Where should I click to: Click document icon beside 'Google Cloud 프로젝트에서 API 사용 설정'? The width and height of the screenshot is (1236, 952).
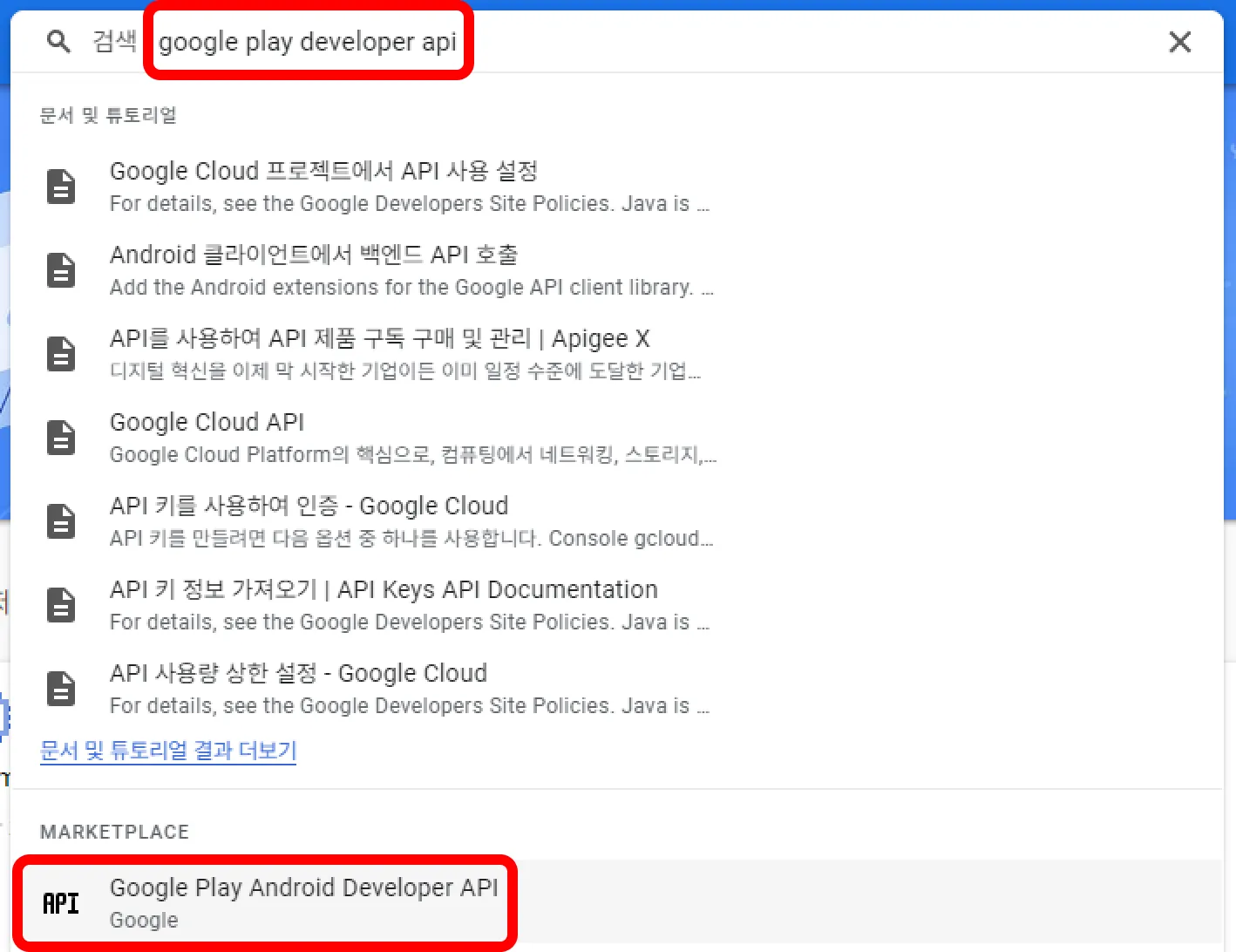[x=61, y=187]
